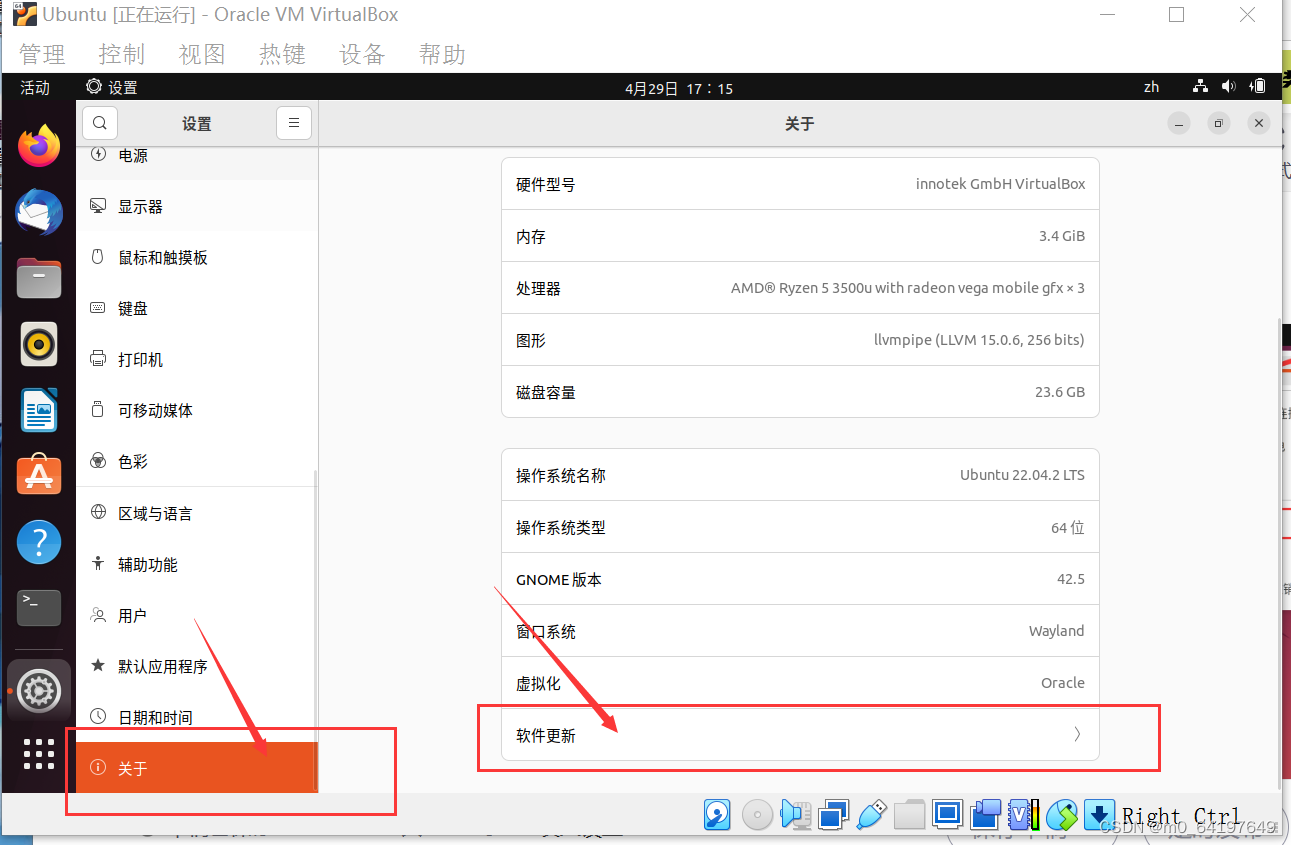1291x845 pixels.
Task: Select 日期和时间 in settings sidebar
Action: (197, 717)
